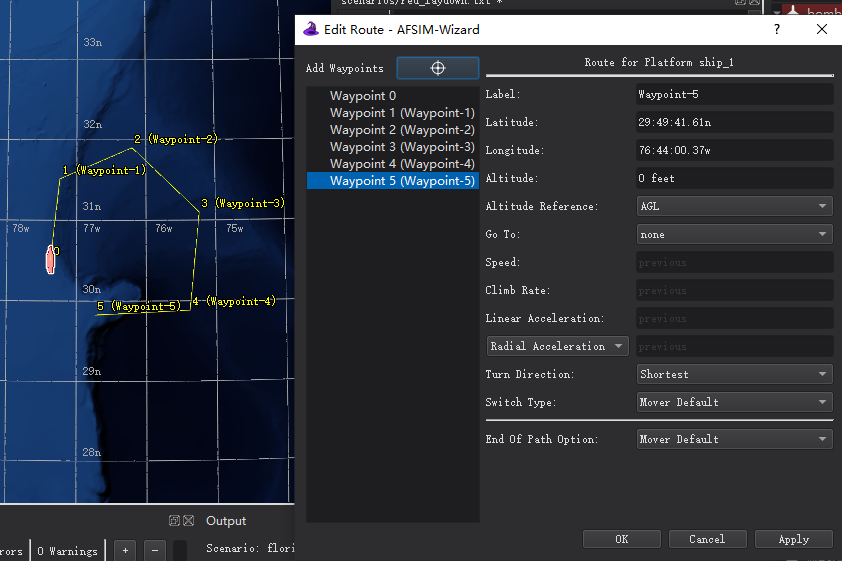842x561 pixels.
Task: Click the Add Waypoints crosshair button
Action: tap(438, 68)
